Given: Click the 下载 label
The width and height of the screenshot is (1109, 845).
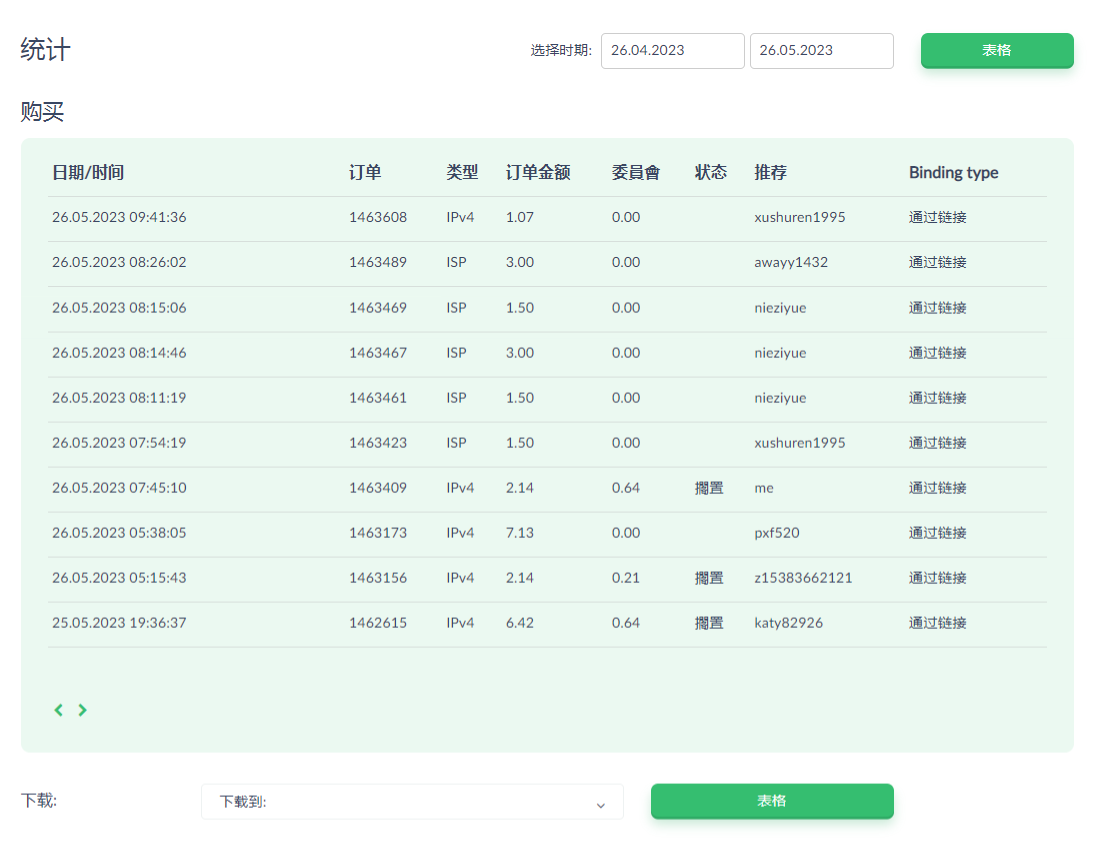Looking at the screenshot, I should [x=39, y=800].
